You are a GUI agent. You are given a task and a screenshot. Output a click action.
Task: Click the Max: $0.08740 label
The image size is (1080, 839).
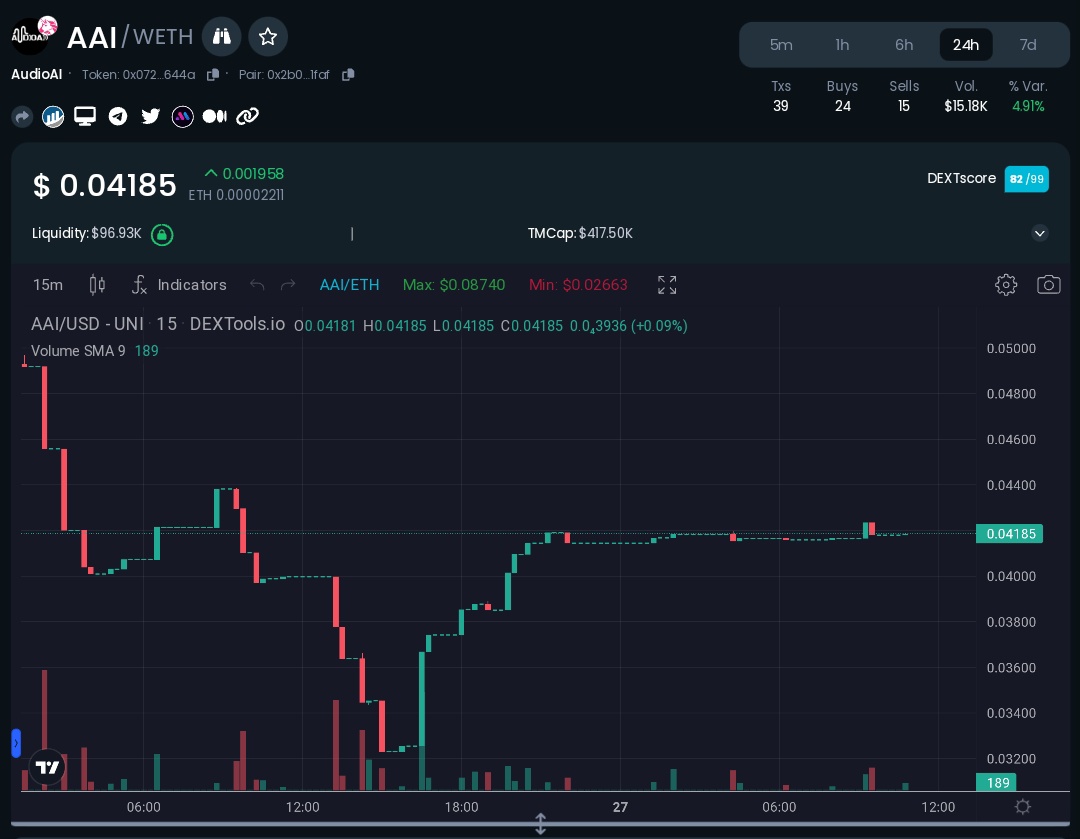point(454,284)
